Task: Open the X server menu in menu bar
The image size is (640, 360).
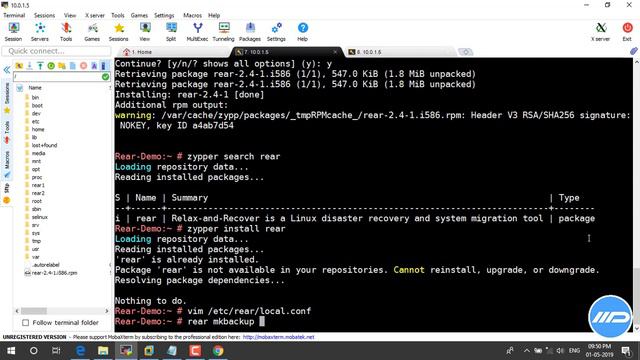Action: 95,15
